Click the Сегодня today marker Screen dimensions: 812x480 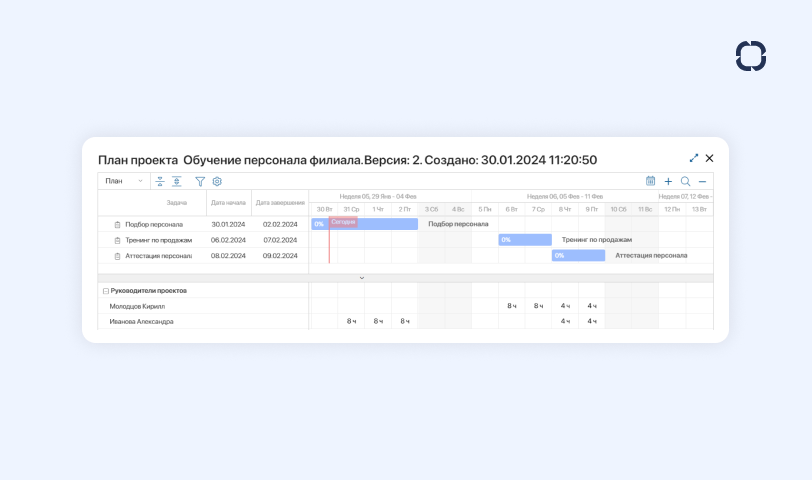pyautogui.click(x=343, y=222)
